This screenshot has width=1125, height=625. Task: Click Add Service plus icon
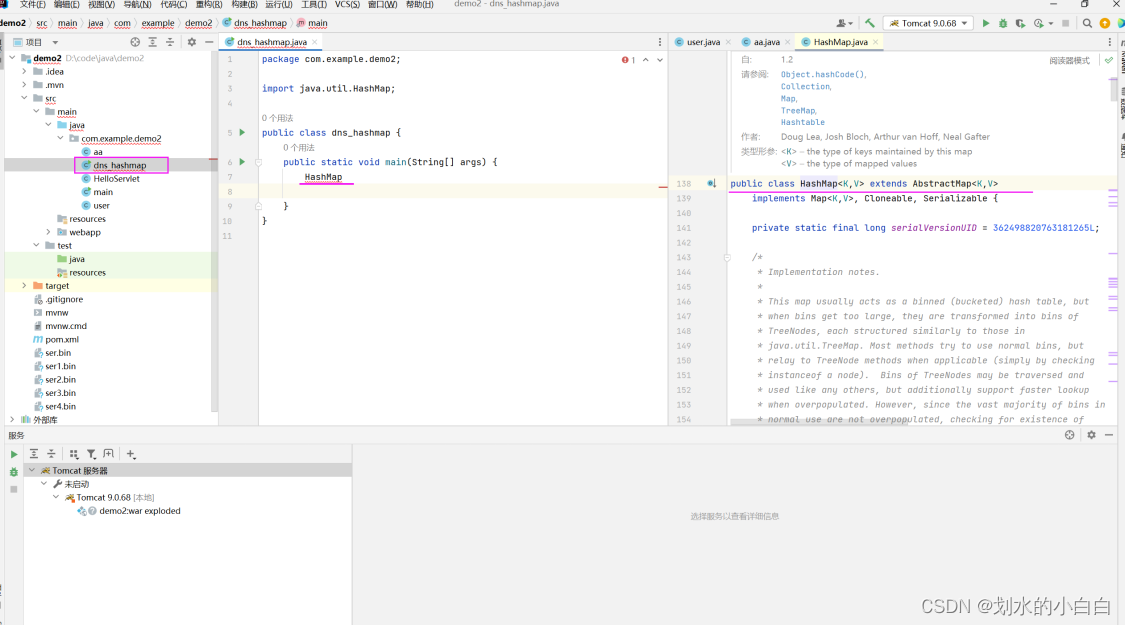pos(131,454)
